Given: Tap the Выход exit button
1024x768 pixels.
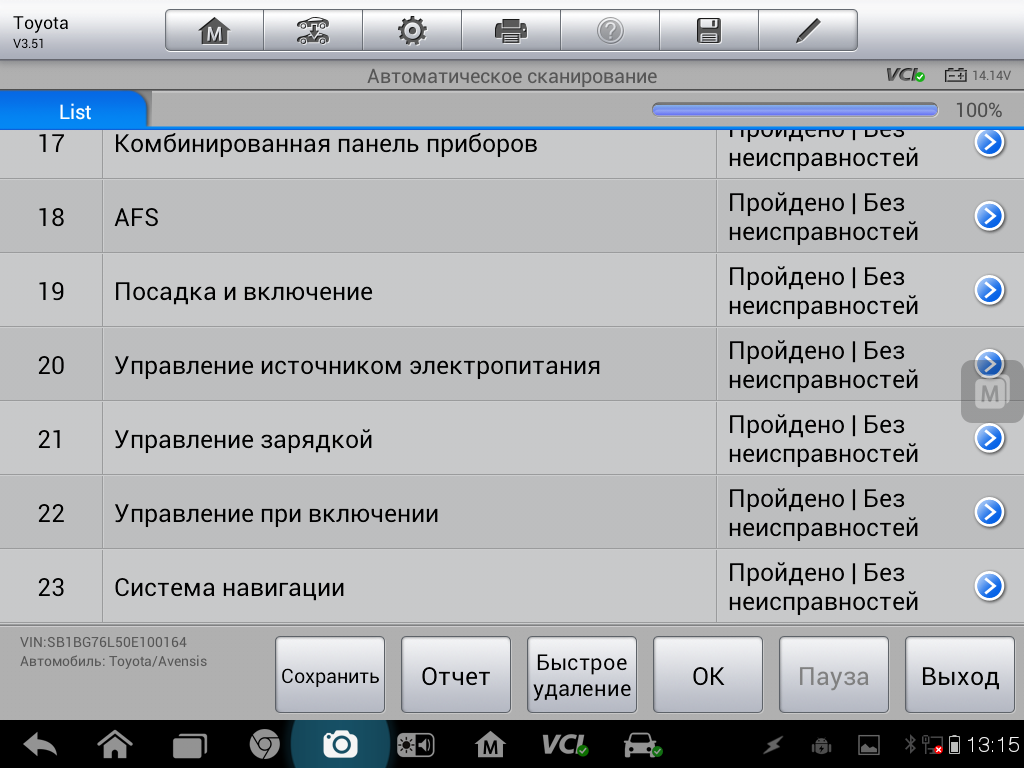Looking at the screenshot, I should click(x=959, y=676).
